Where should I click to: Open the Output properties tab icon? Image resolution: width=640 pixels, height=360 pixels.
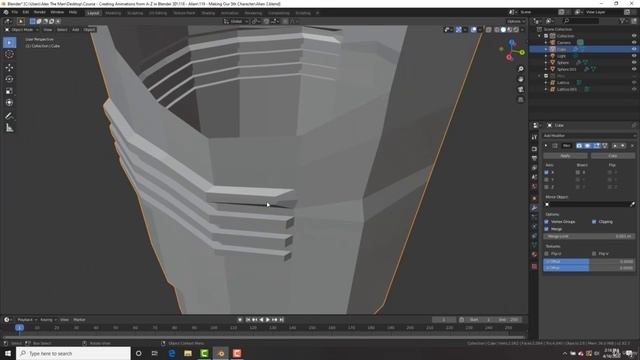tap(534, 158)
